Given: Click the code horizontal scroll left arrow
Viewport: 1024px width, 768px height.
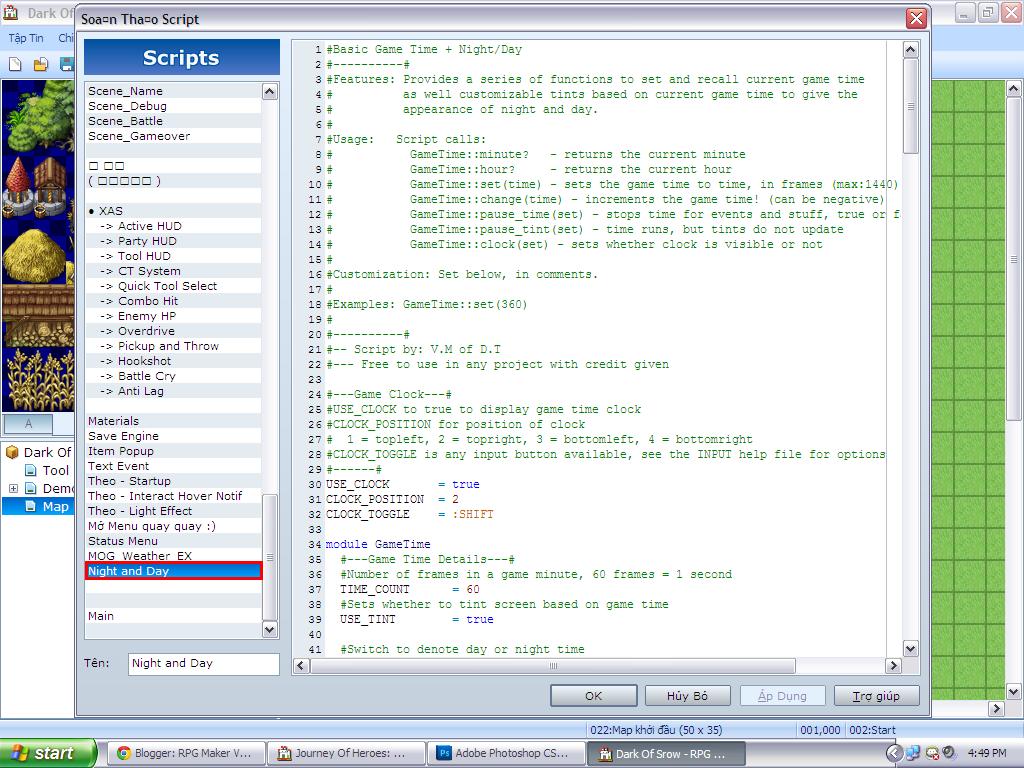Looking at the screenshot, I should (x=300, y=665).
